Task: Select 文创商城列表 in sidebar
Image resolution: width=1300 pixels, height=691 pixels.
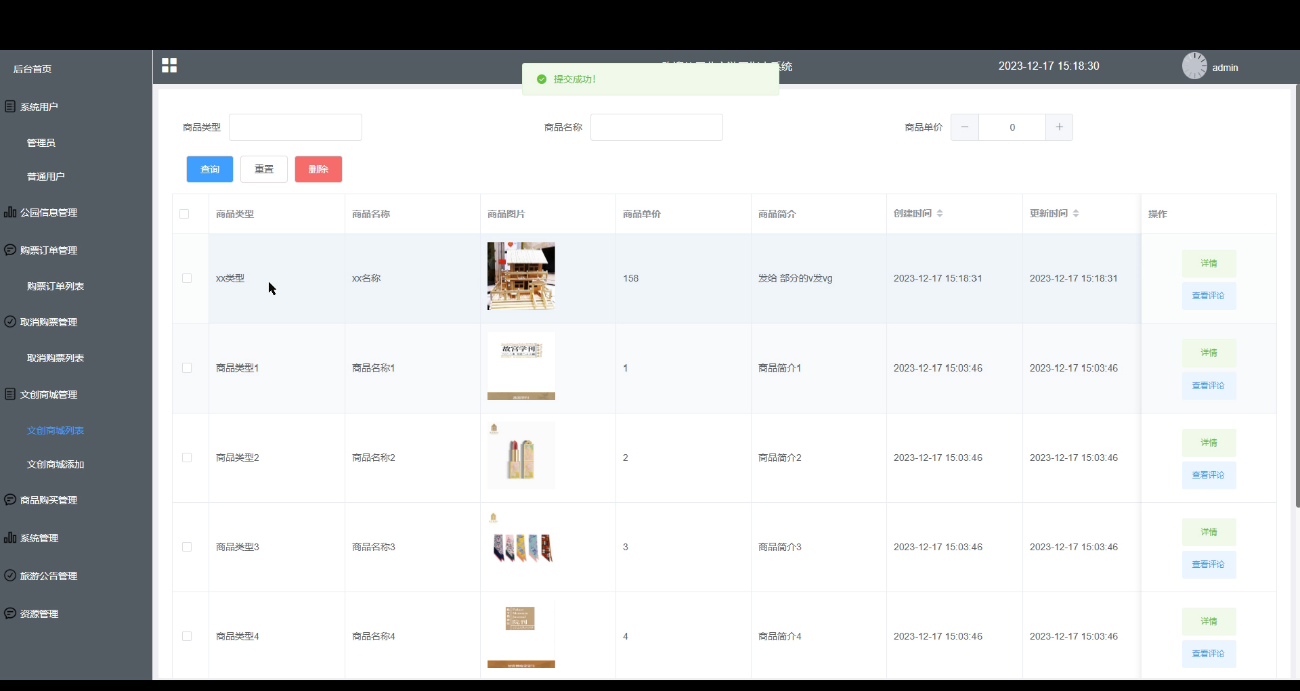Action: (55, 431)
